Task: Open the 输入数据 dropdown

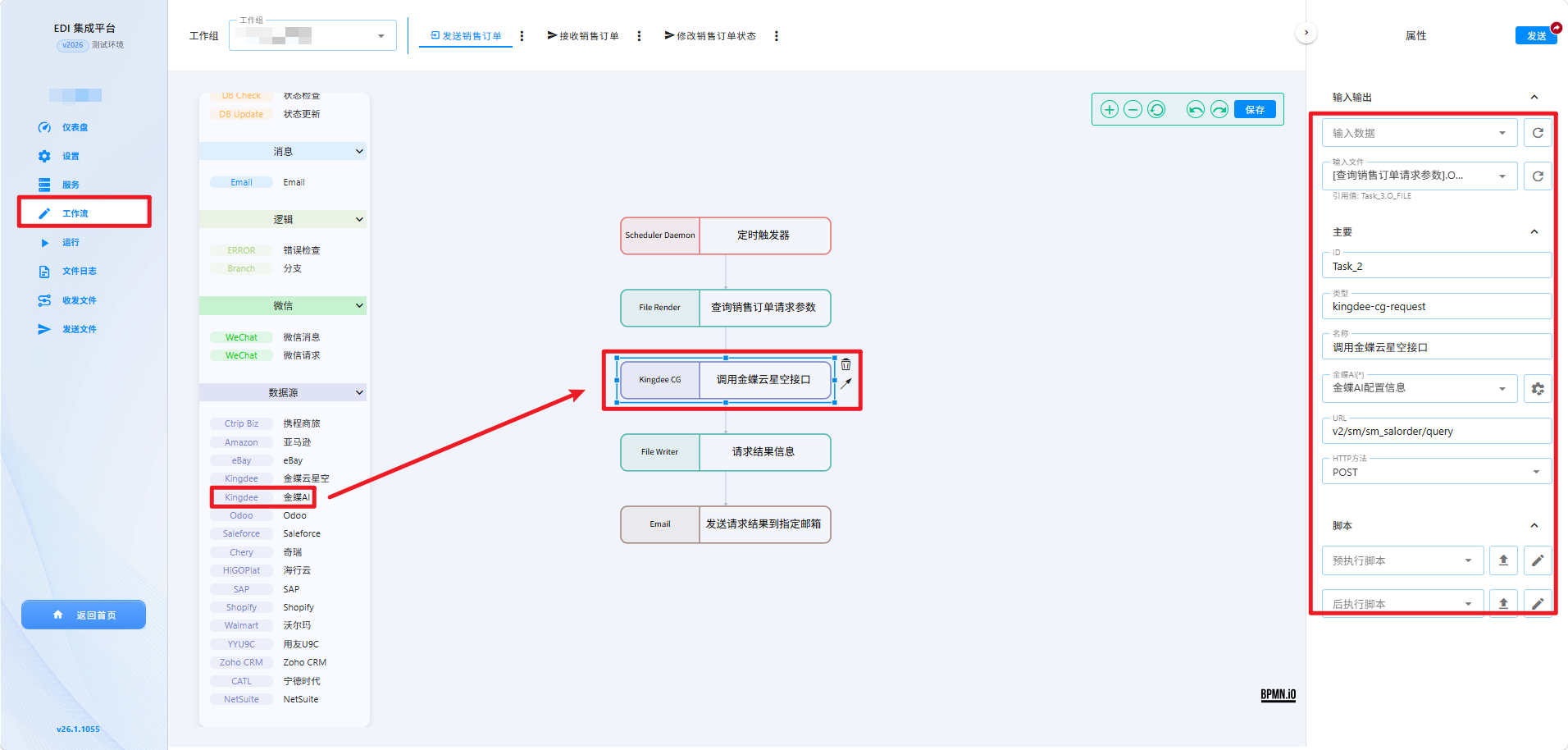Action: [x=1420, y=133]
